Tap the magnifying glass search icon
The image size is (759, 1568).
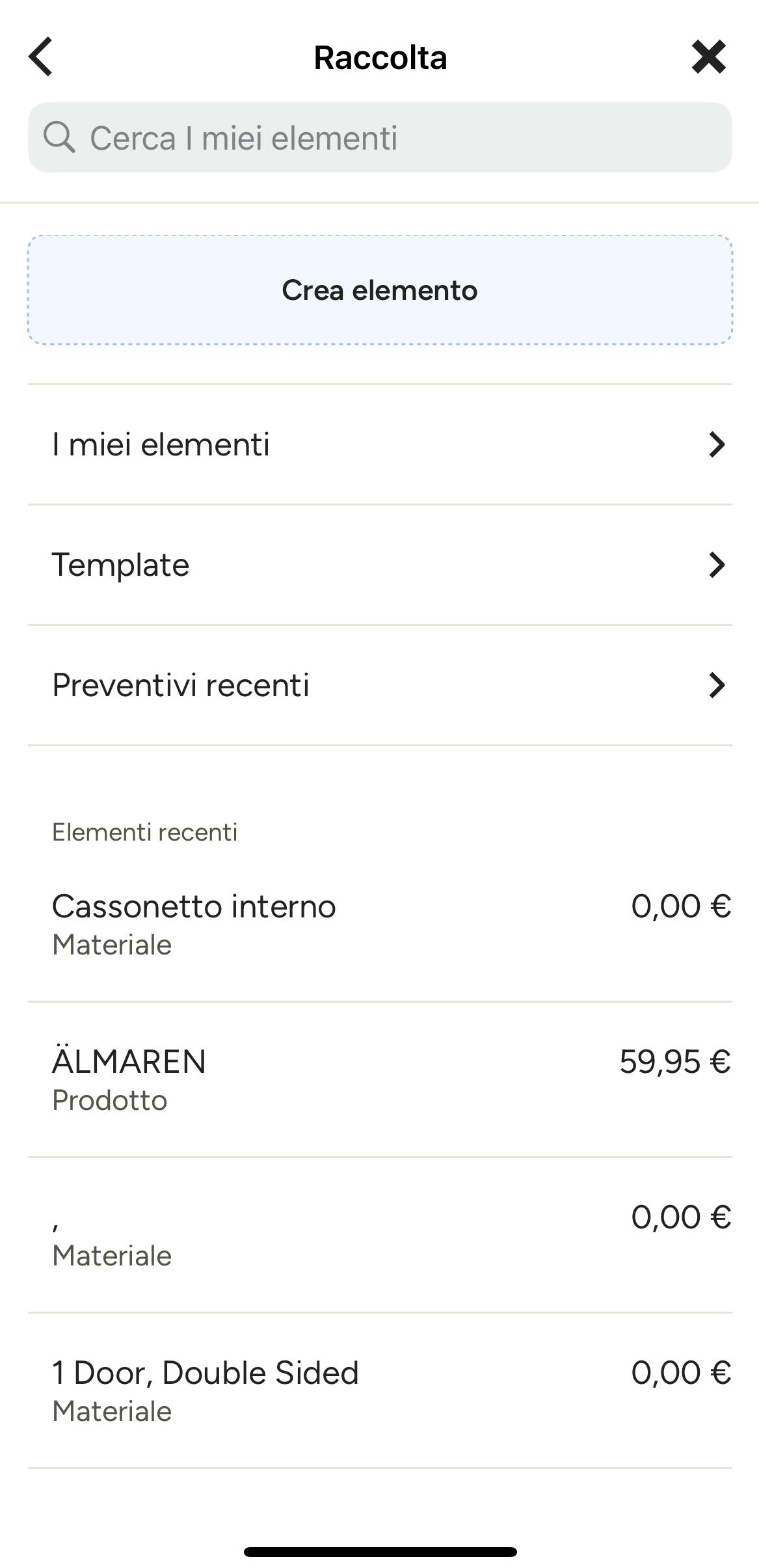pos(59,137)
